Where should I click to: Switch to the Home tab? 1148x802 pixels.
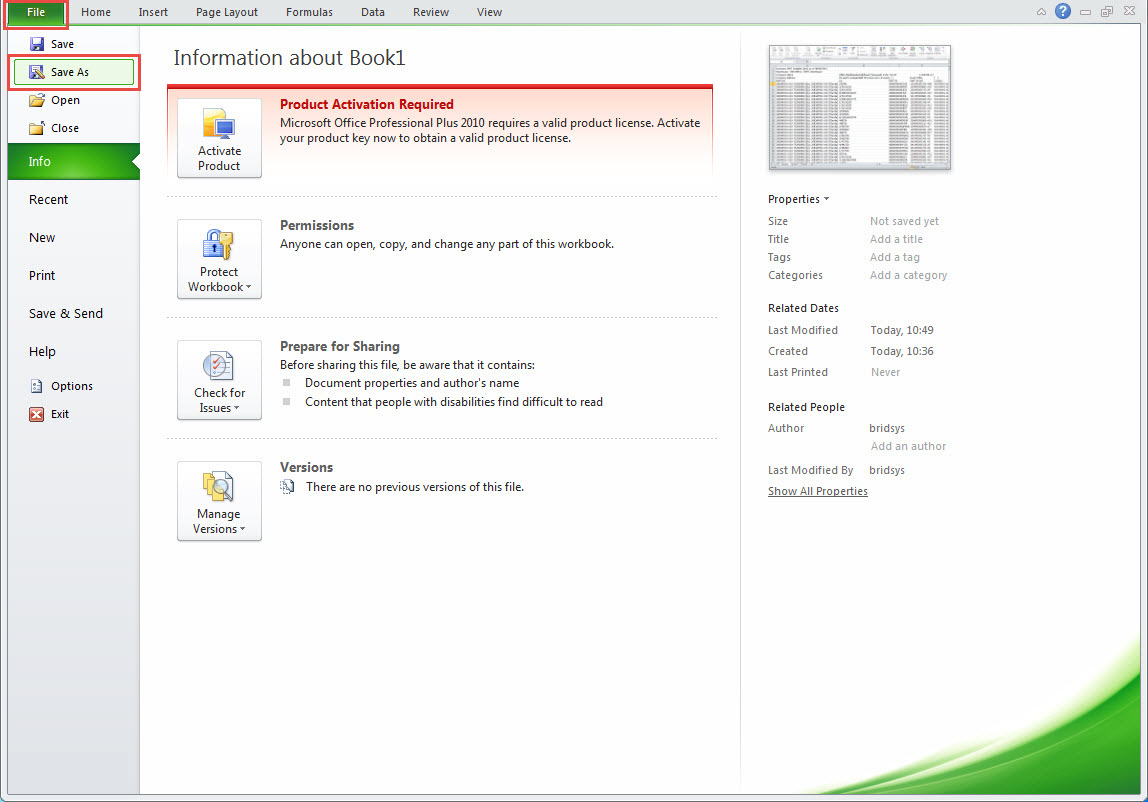click(96, 12)
